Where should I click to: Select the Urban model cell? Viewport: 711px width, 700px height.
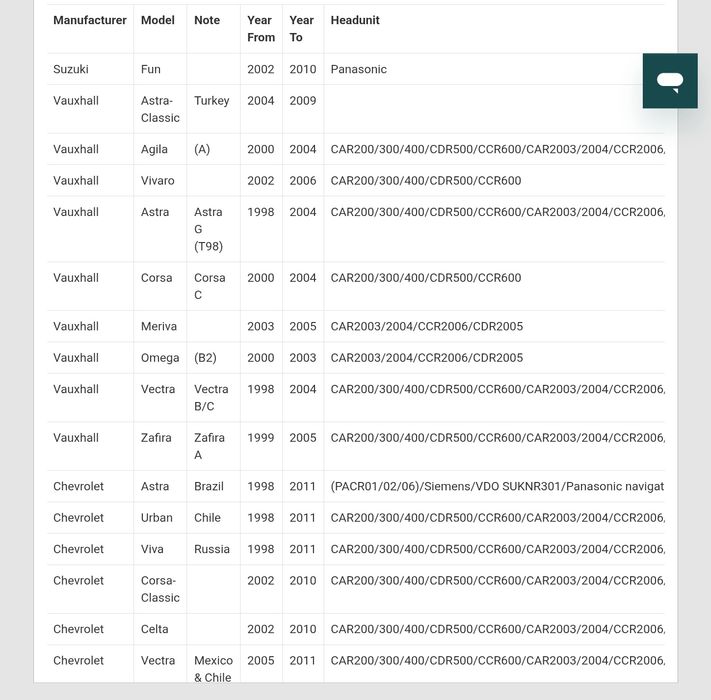click(x=157, y=518)
